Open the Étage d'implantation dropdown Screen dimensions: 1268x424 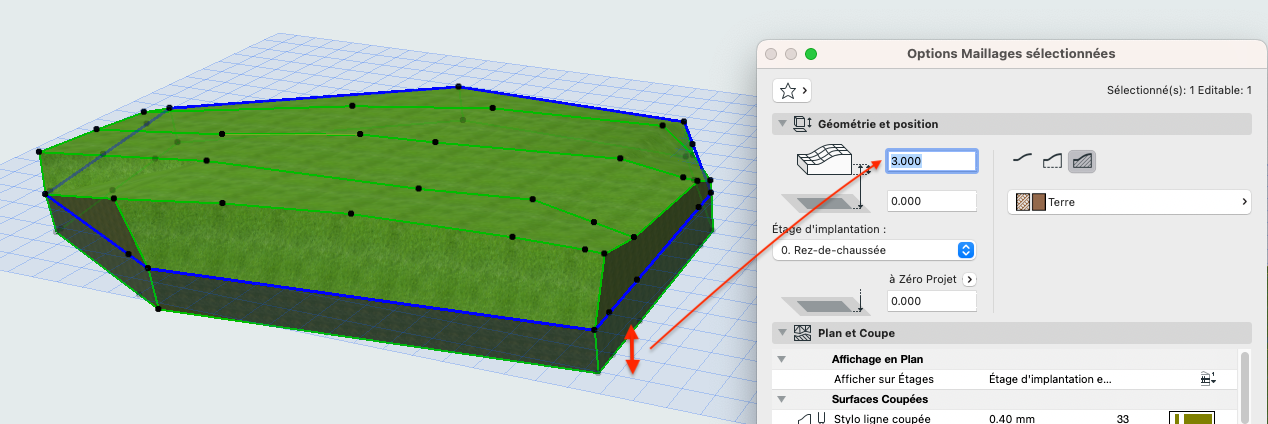874,249
